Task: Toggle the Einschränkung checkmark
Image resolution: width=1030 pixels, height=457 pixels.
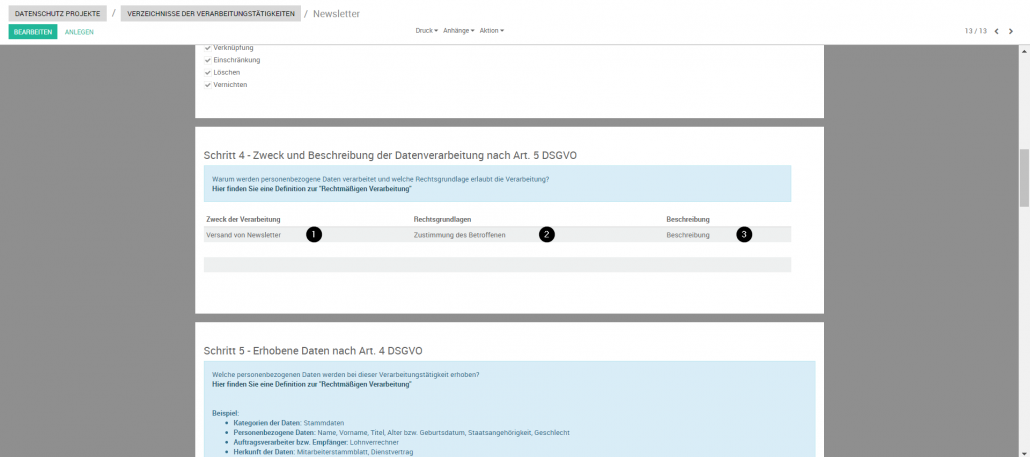Action: coord(208,60)
